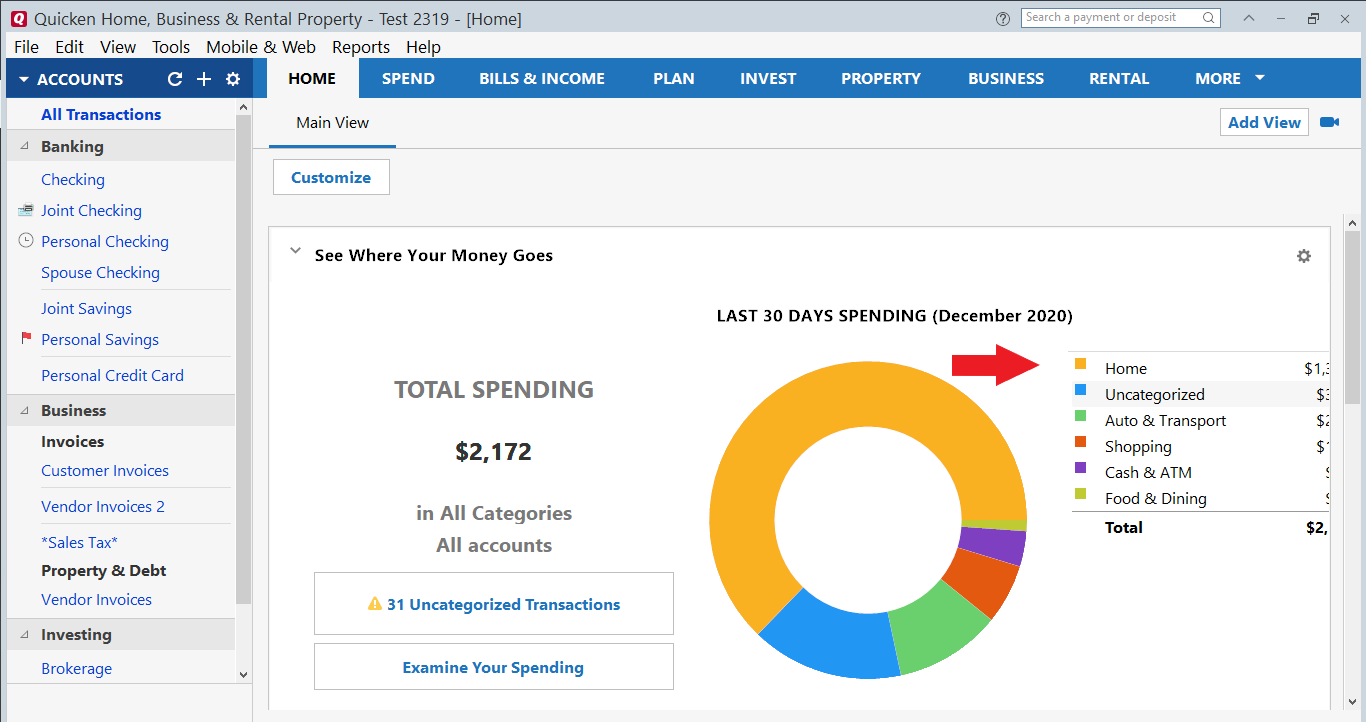Click the Quicken app logo icon
This screenshot has height=722, width=1366.
[17, 18]
